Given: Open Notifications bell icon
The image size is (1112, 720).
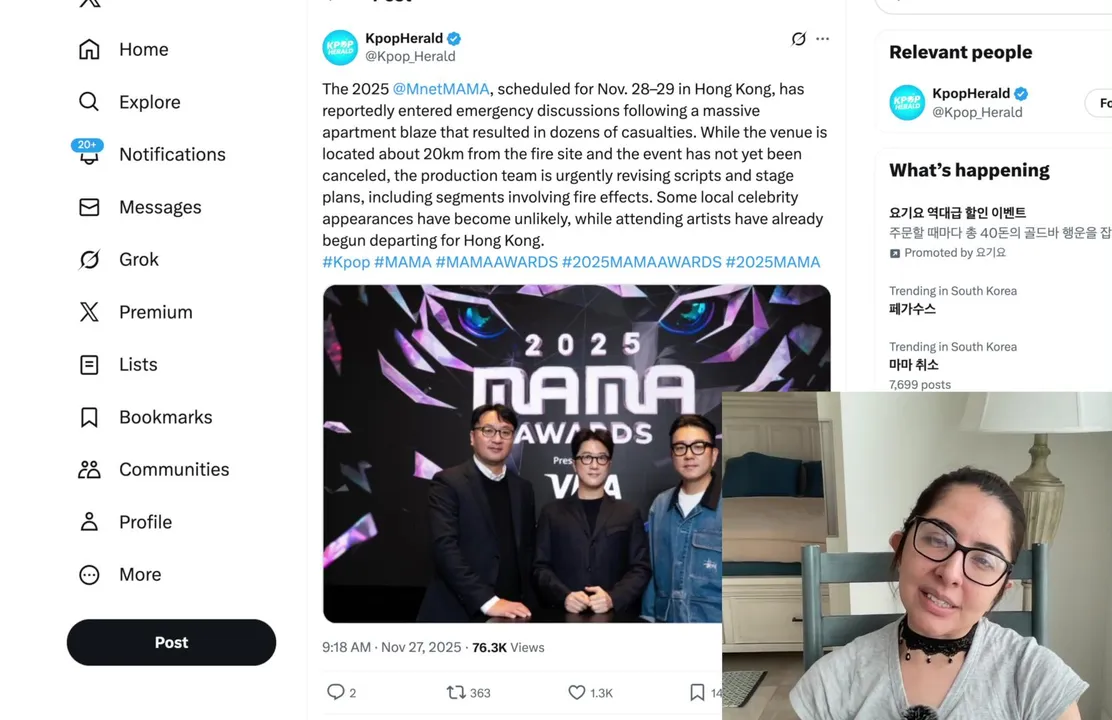Looking at the screenshot, I should [89, 155].
